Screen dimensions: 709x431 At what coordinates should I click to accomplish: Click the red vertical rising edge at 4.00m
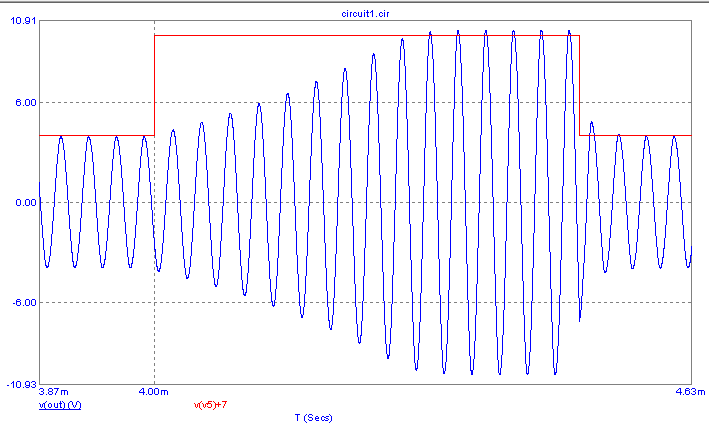154,85
